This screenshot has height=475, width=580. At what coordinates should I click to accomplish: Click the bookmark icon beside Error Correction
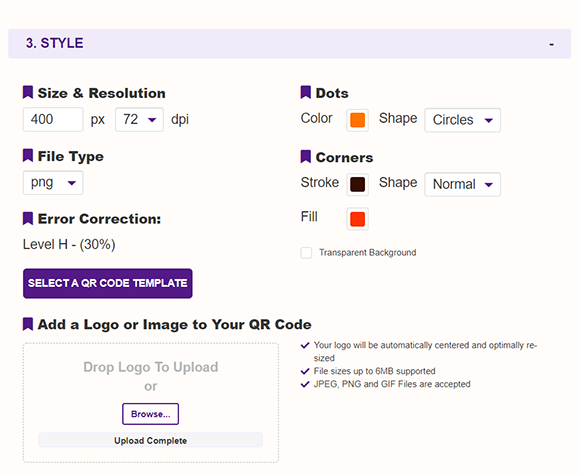tap(28, 218)
